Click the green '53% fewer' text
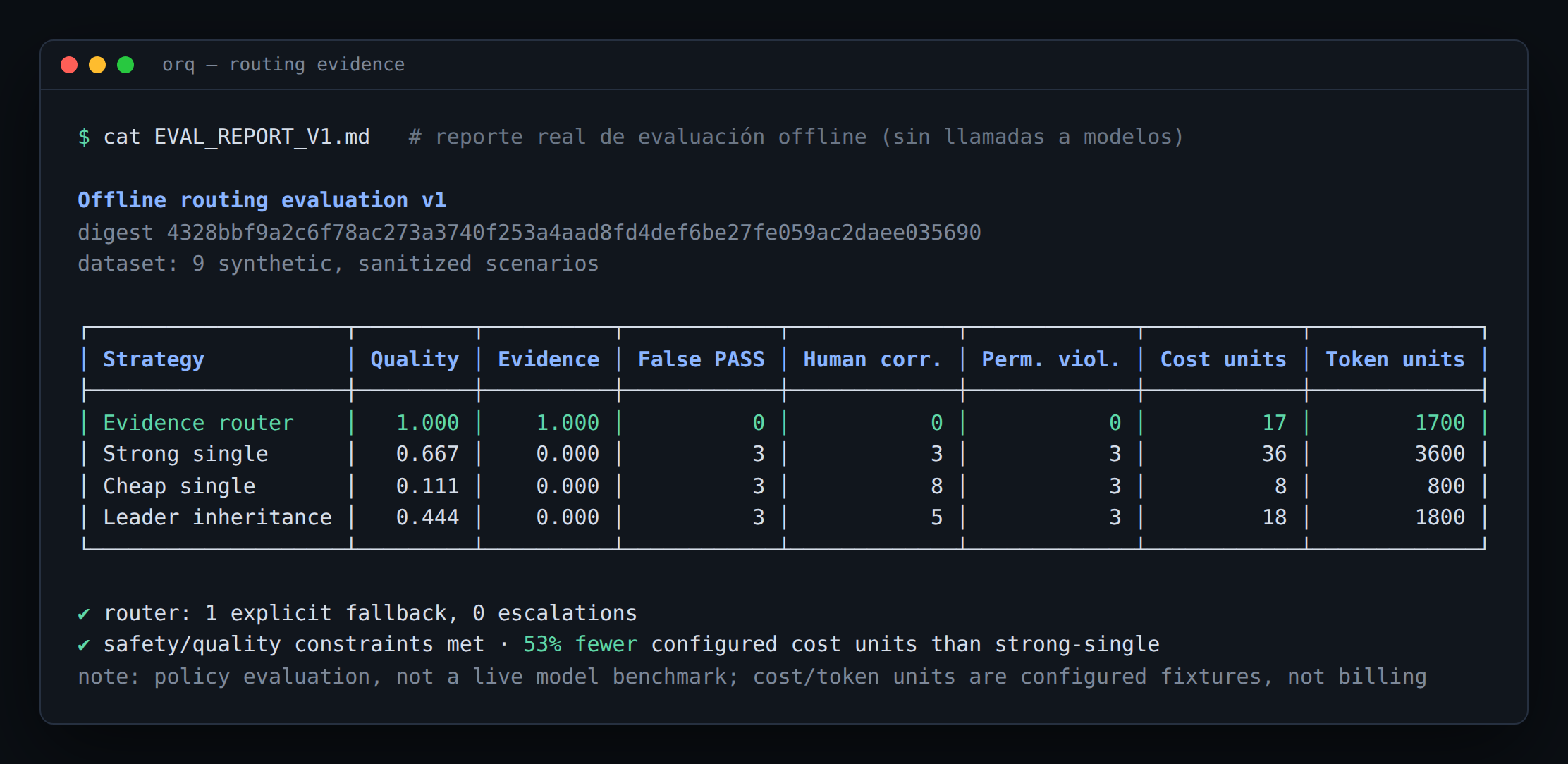The image size is (1568, 764). tap(580, 644)
